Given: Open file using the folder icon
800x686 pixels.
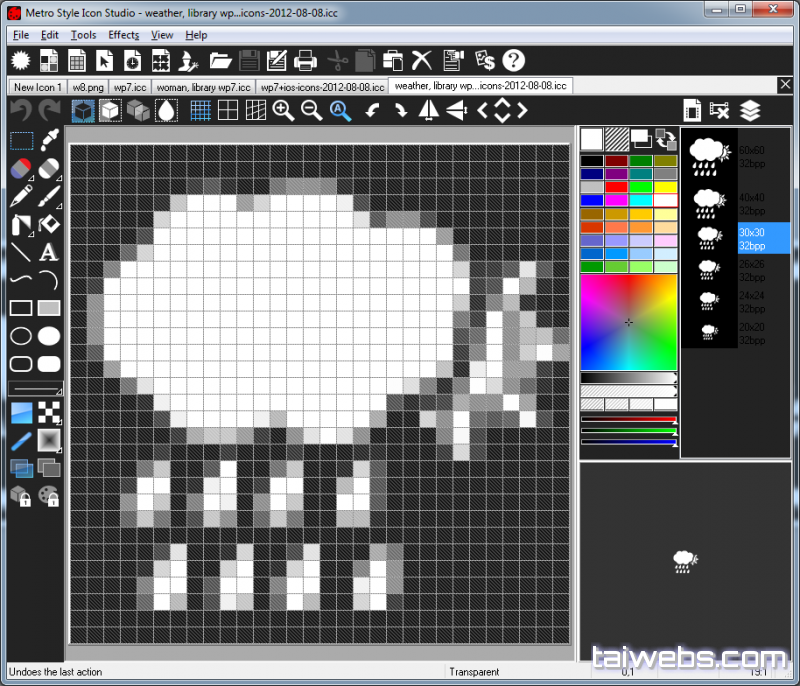Looking at the screenshot, I should [220, 61].
